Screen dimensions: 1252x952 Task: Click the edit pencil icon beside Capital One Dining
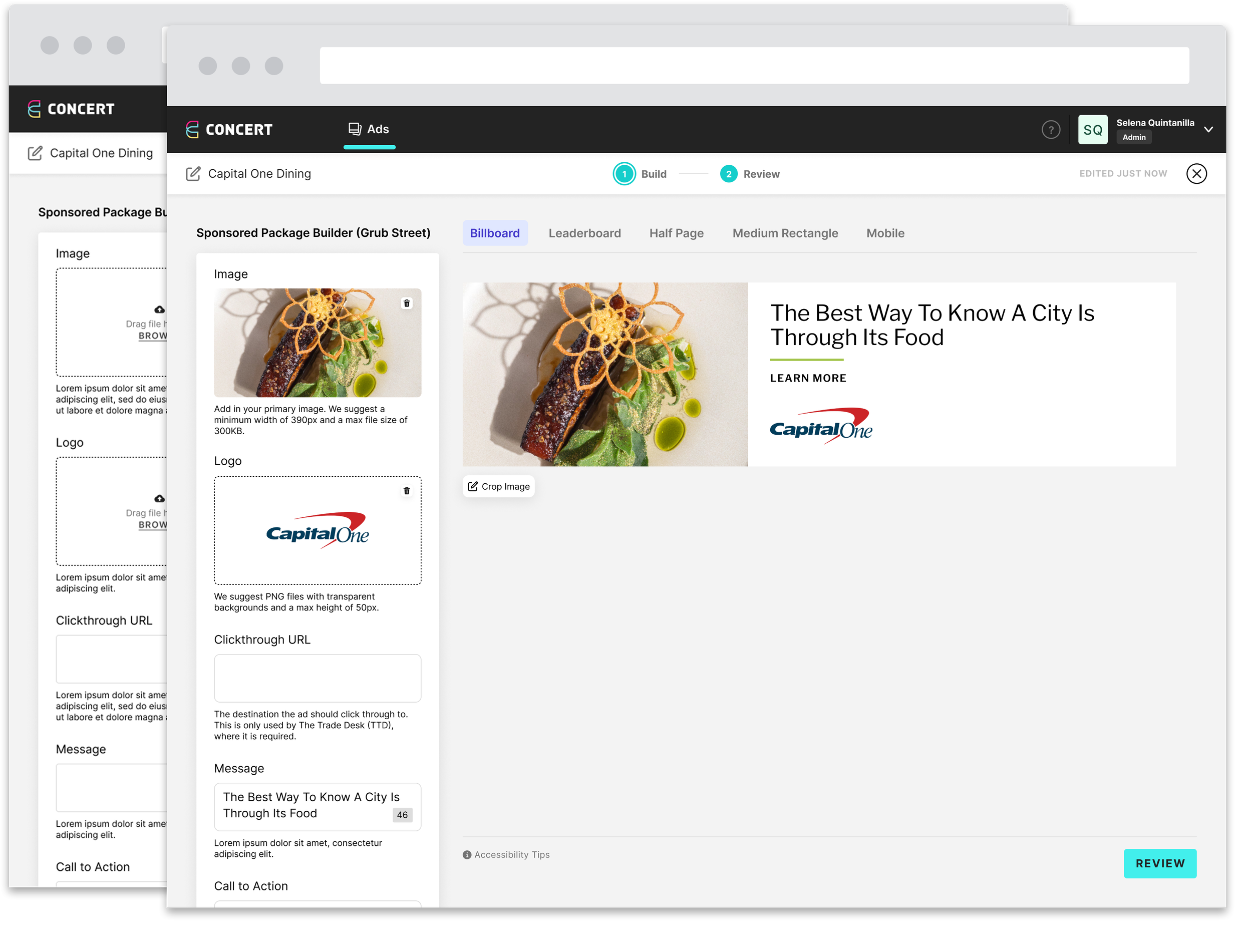point(193,174)
